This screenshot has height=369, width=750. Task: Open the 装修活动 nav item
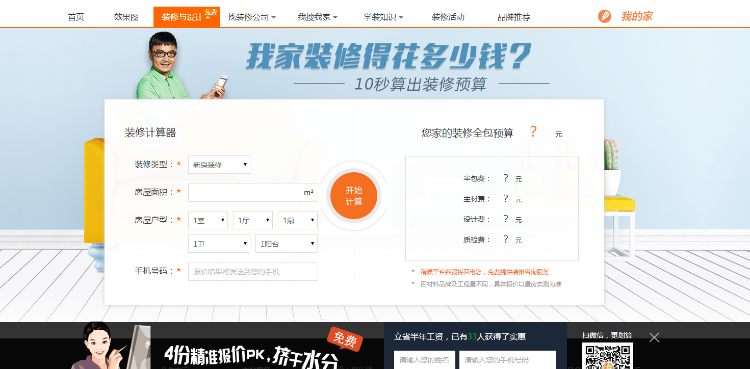click(448, 17)
